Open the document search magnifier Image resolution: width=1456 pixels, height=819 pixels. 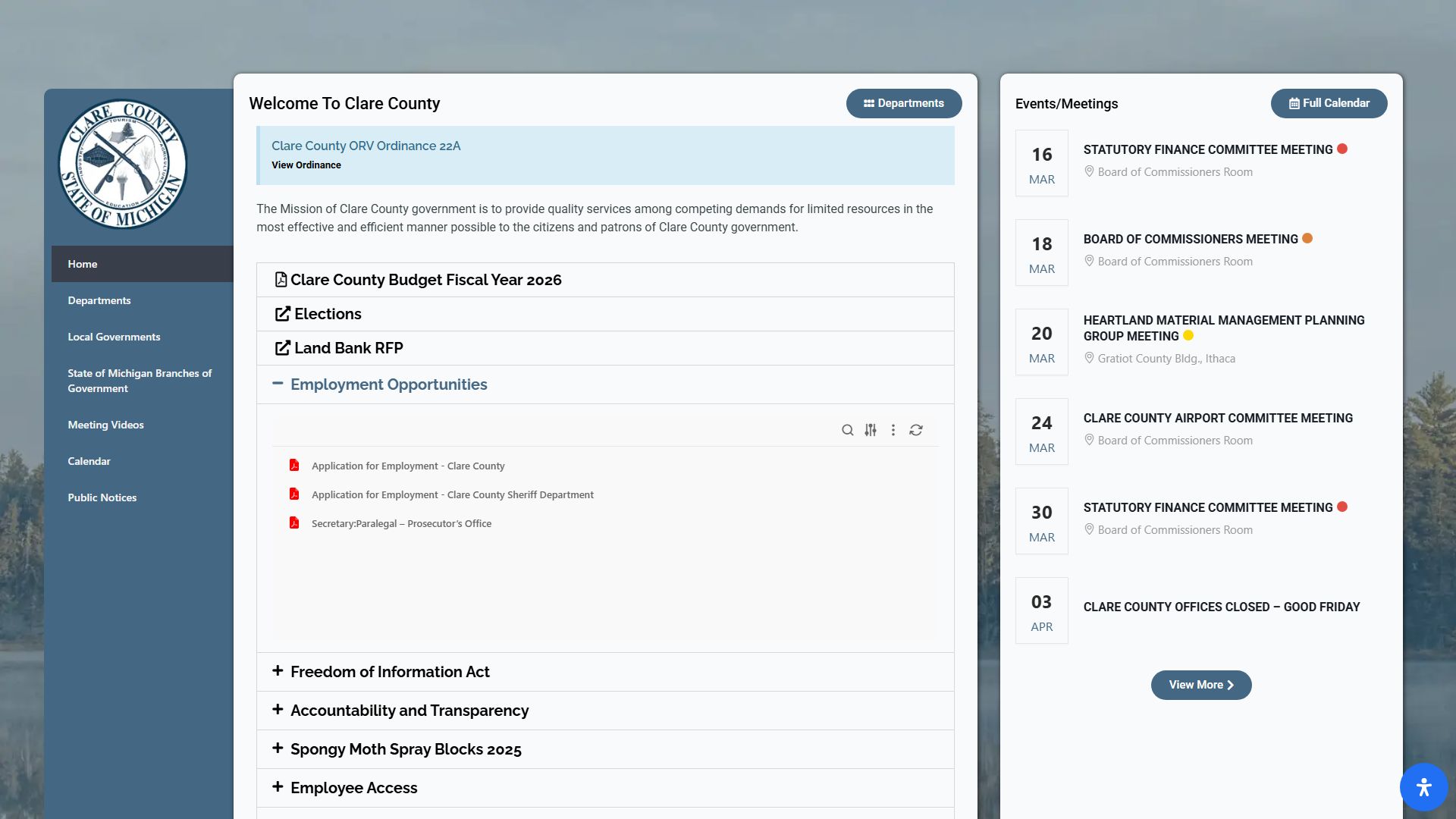tap(847, 430)
